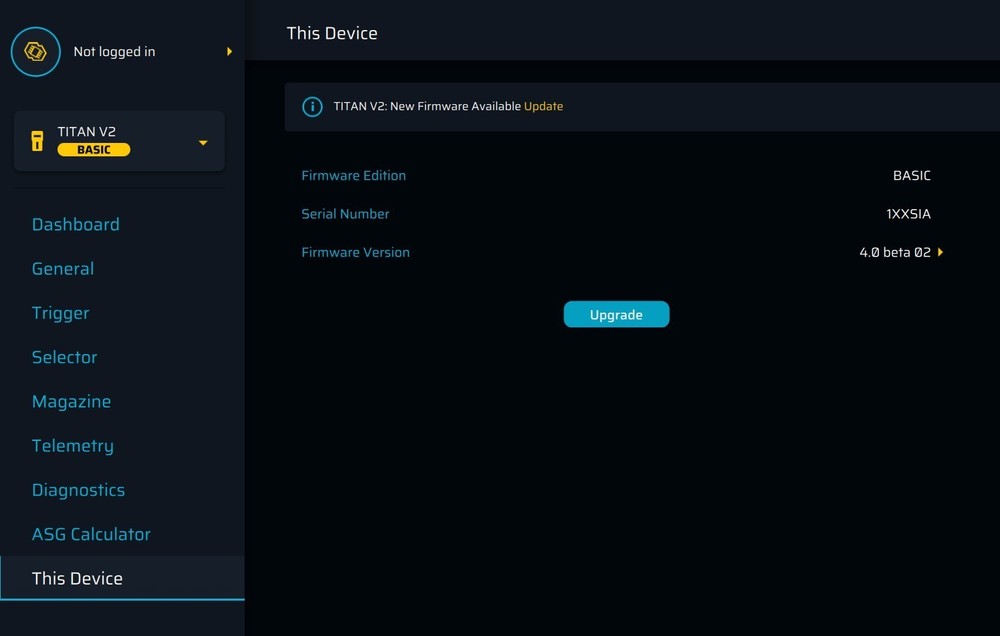Viewport: 1000px width, 636px height.
Task: Click the yellow BASIC edition badge
Action: (94, 150)
